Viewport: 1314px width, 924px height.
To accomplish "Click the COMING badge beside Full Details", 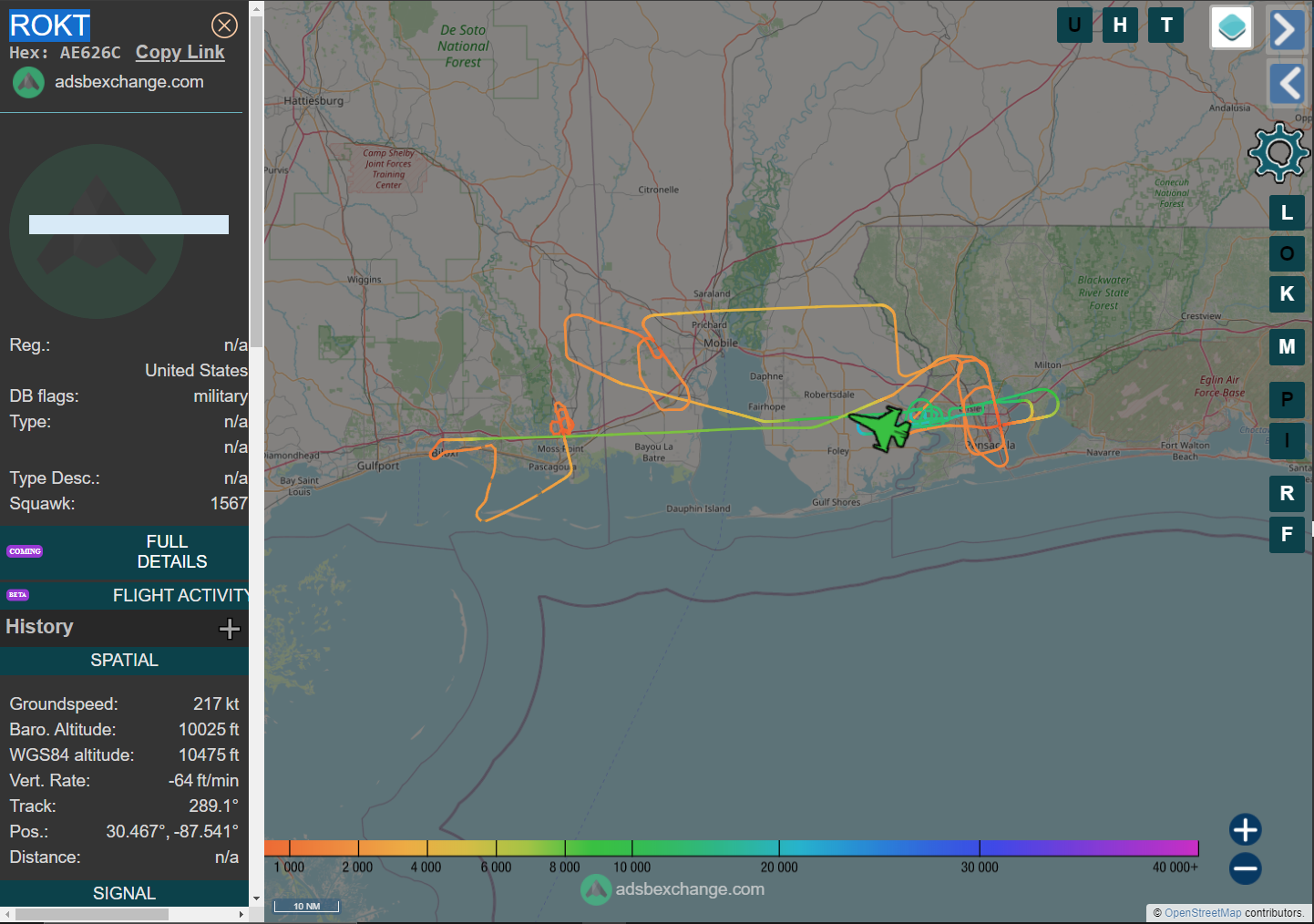I will (x=25, y=551).
